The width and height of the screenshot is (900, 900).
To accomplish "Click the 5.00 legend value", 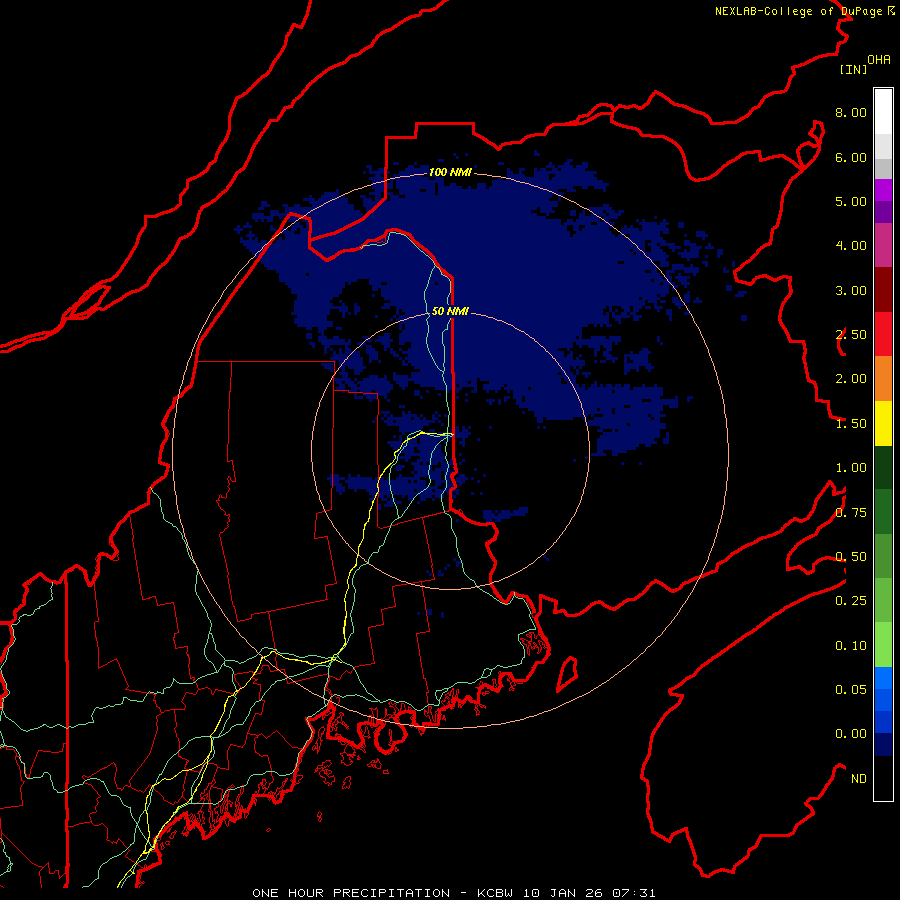I will click(851, 201).
